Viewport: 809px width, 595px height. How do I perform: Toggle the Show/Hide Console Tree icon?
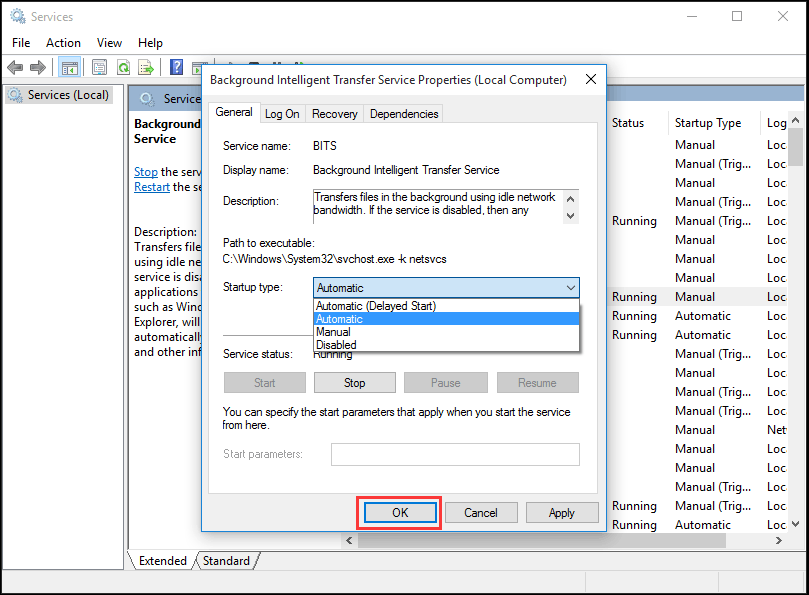[68, 66]
